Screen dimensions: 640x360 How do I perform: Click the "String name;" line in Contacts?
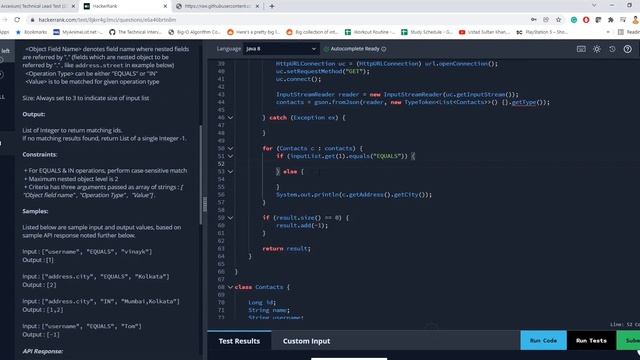pos(269,310)
